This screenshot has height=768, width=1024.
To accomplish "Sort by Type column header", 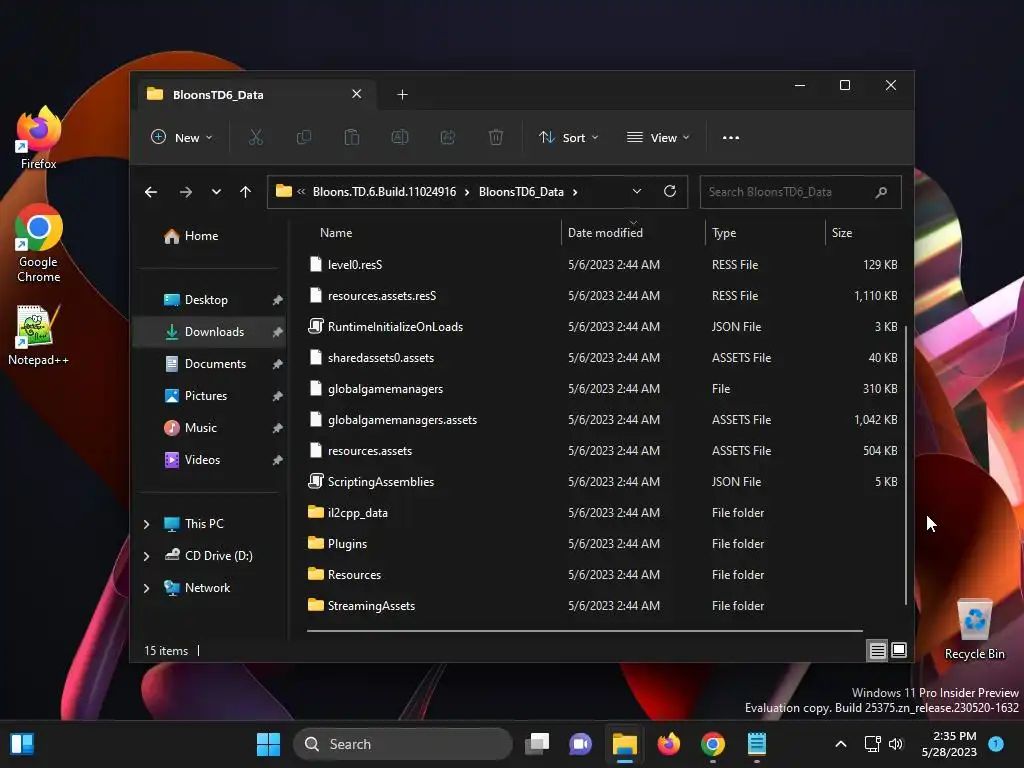I will (765, 232).
